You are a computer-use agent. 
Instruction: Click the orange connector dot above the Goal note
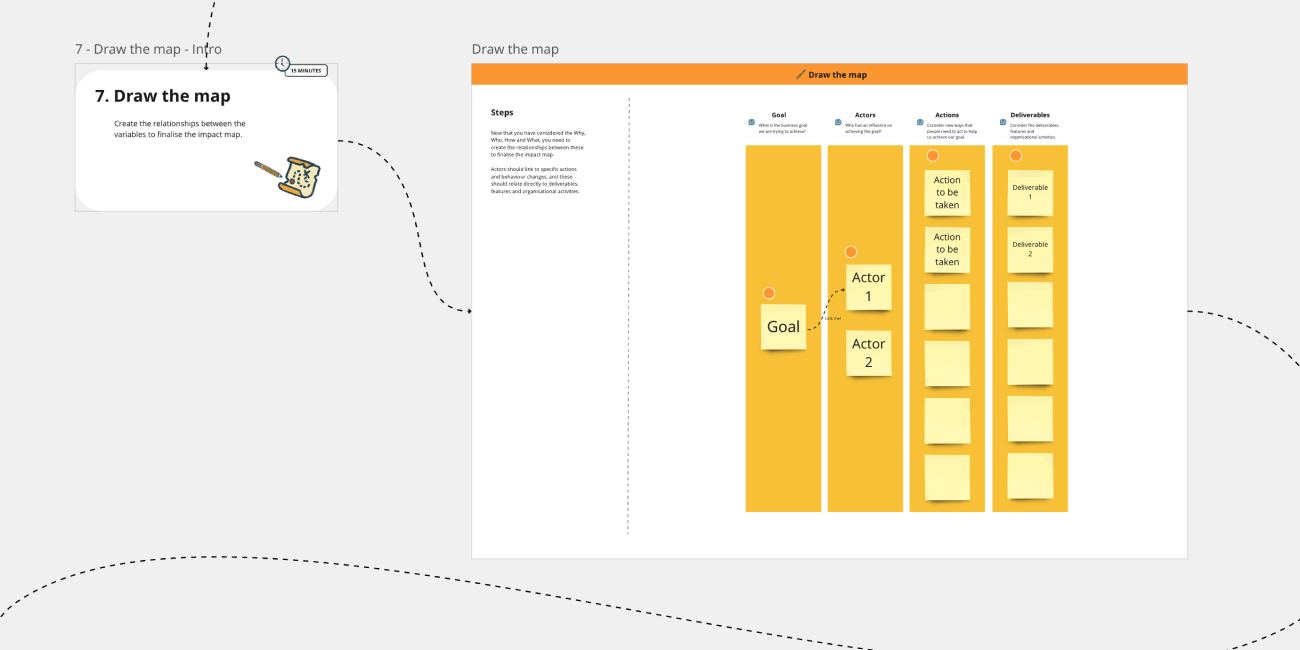click(769, 293)
